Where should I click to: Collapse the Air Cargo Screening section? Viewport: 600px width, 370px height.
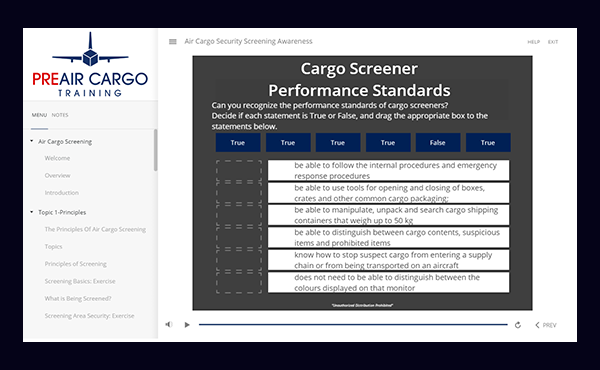32,141
